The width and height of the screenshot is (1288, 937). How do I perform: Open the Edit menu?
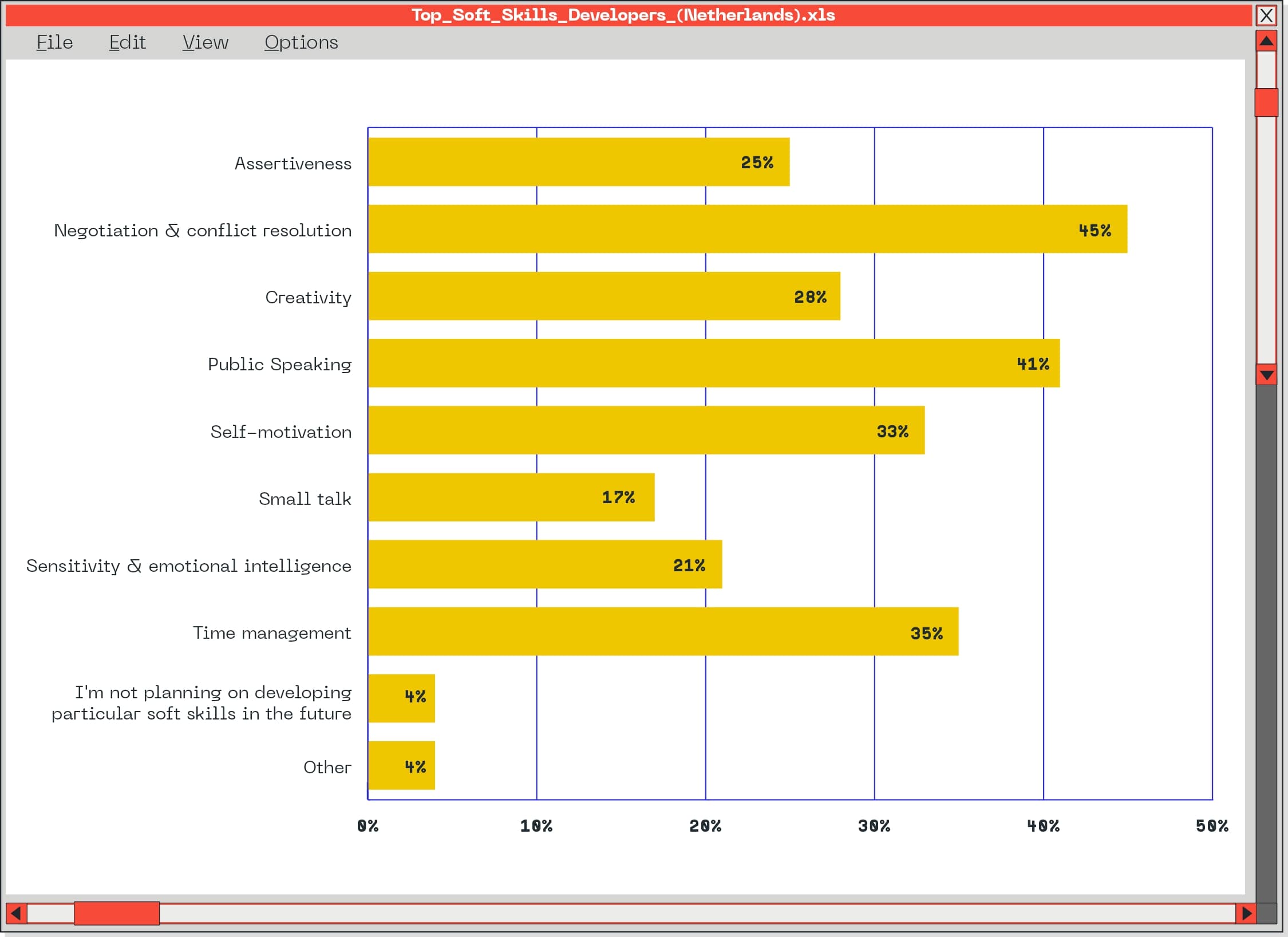pos(127,42)
